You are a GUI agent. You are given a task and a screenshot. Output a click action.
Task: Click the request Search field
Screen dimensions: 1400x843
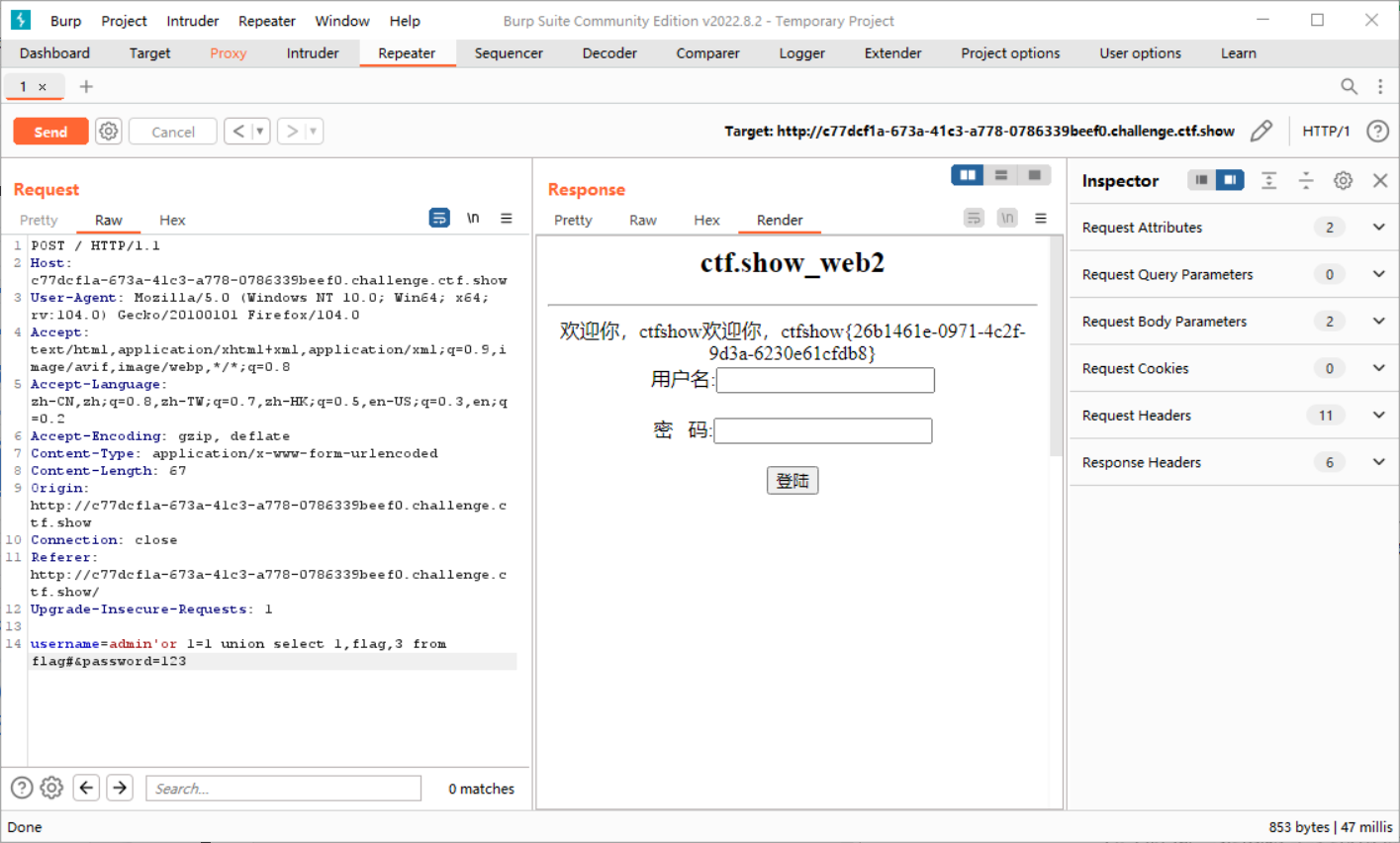(284, 789)
